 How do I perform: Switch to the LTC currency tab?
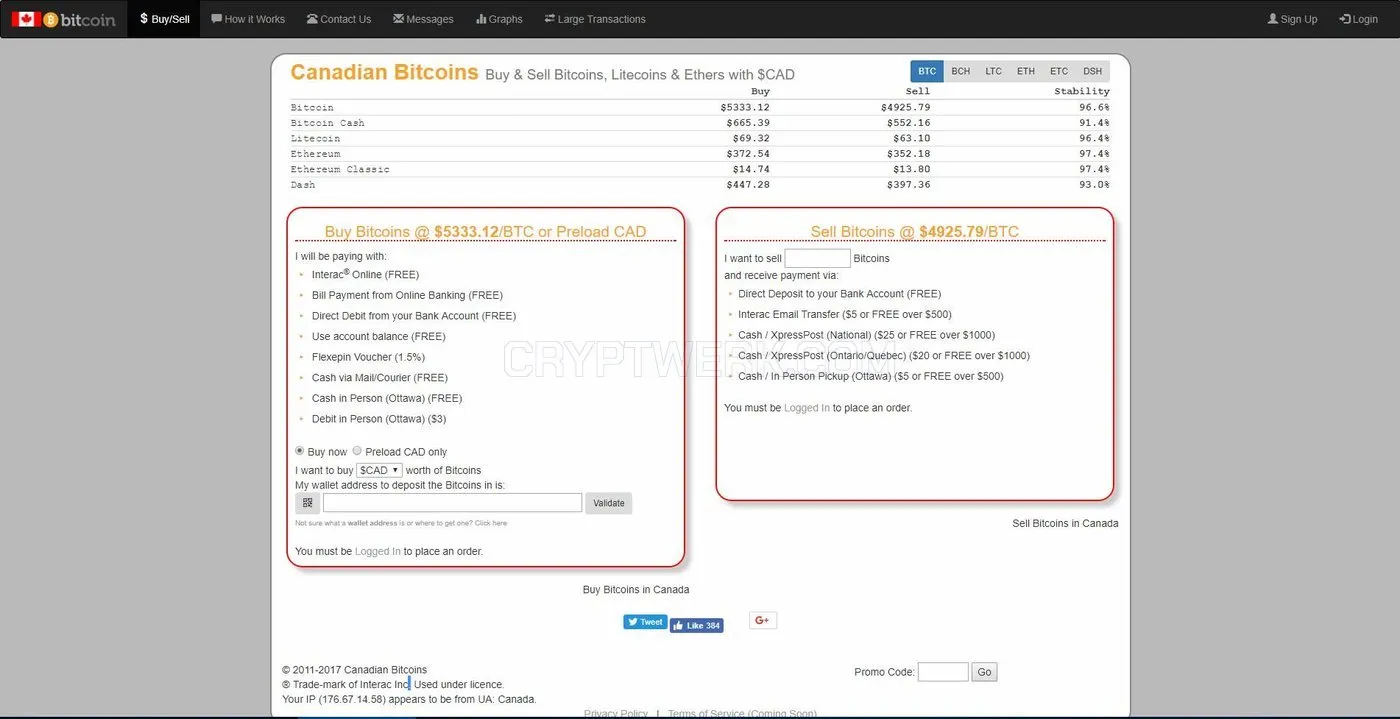click(994, 71)
